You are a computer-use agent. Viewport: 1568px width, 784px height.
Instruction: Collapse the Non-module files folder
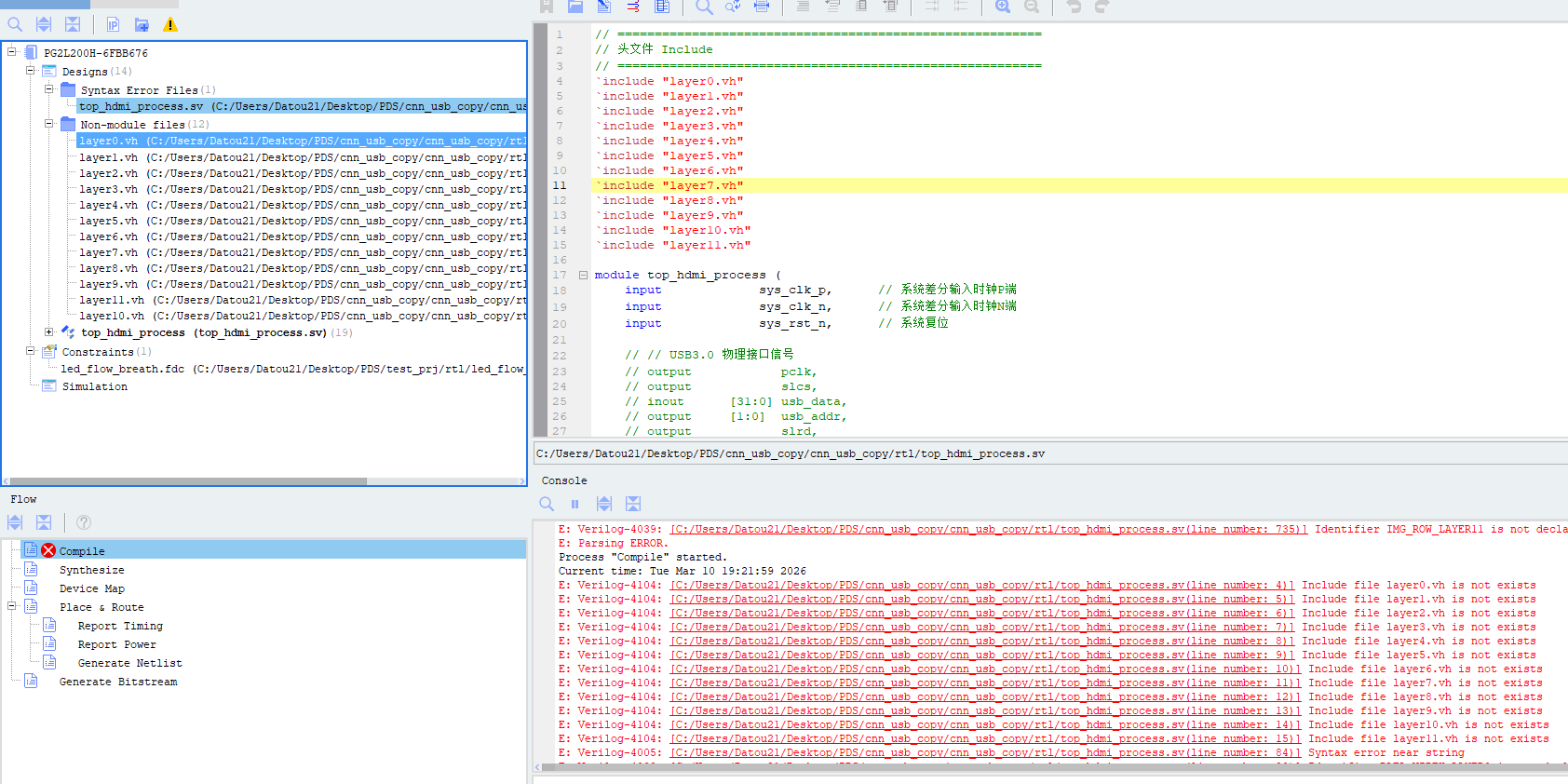tap(48, 124)
